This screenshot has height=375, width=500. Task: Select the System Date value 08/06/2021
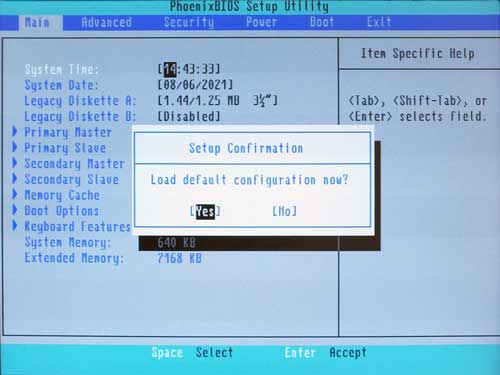[x=195, y=85]
